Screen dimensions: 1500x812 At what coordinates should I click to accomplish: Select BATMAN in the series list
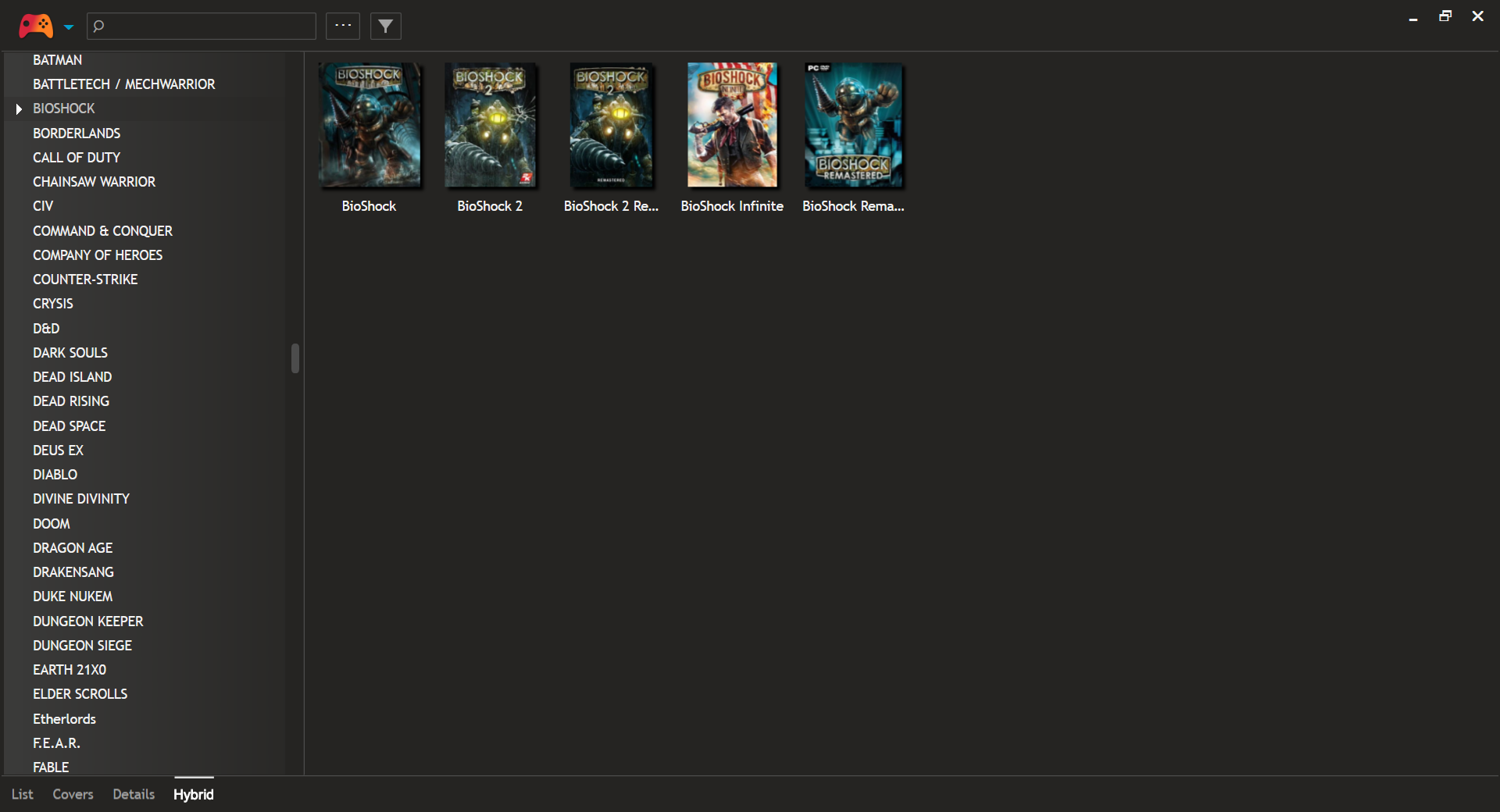(57, 60)
